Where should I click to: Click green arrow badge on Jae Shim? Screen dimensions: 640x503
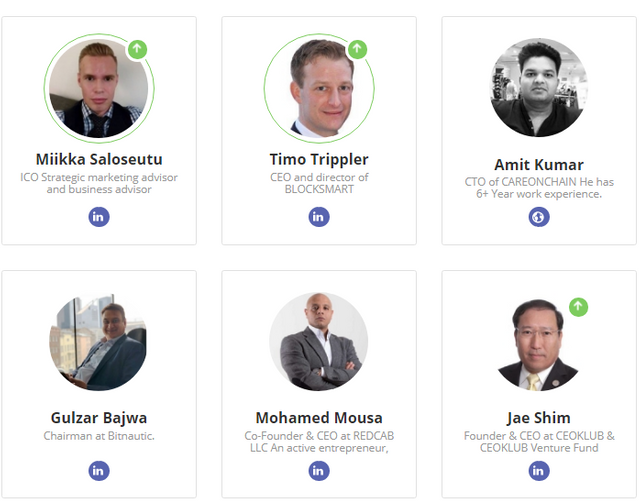tap(578, 306)
